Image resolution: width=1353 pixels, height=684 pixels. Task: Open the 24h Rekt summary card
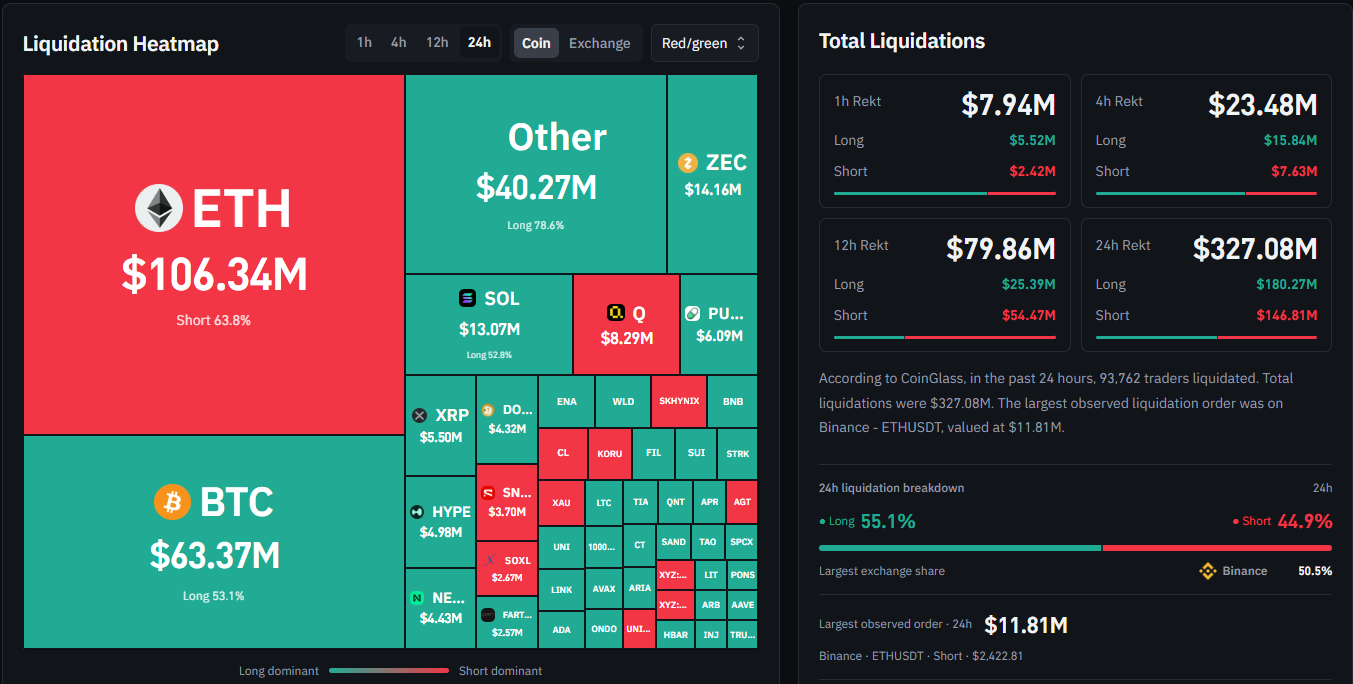point(1206,285)
